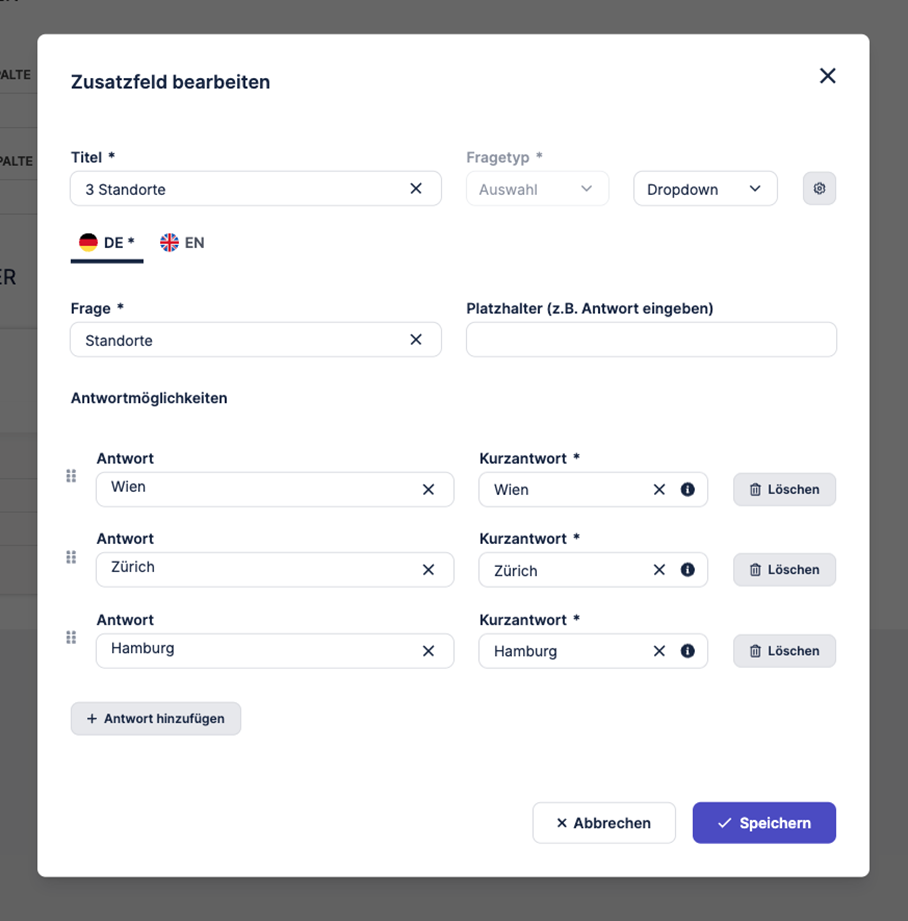
Task: Open the Dropdown display type selector
Action: [705, 188]
